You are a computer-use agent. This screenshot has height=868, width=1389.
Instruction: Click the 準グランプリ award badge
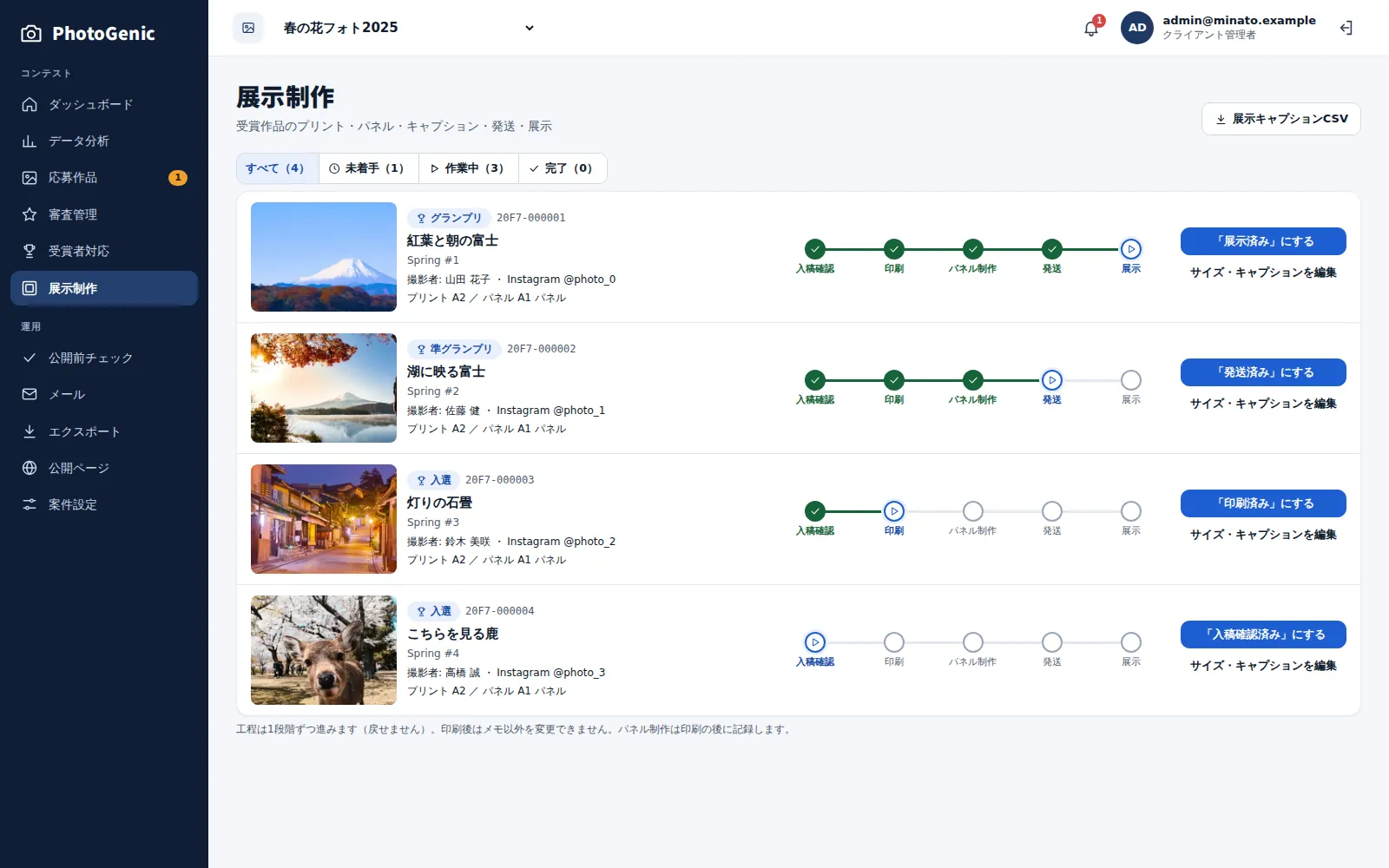pos(454,349)
